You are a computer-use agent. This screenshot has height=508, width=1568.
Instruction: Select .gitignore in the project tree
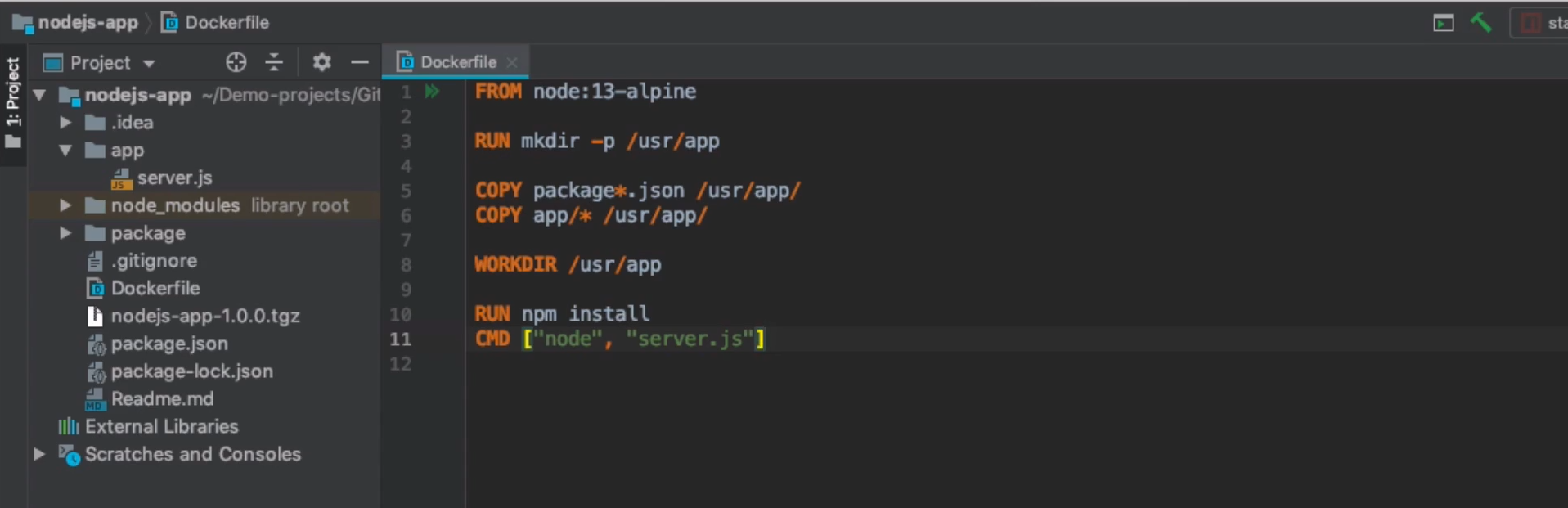coord(154,261)
